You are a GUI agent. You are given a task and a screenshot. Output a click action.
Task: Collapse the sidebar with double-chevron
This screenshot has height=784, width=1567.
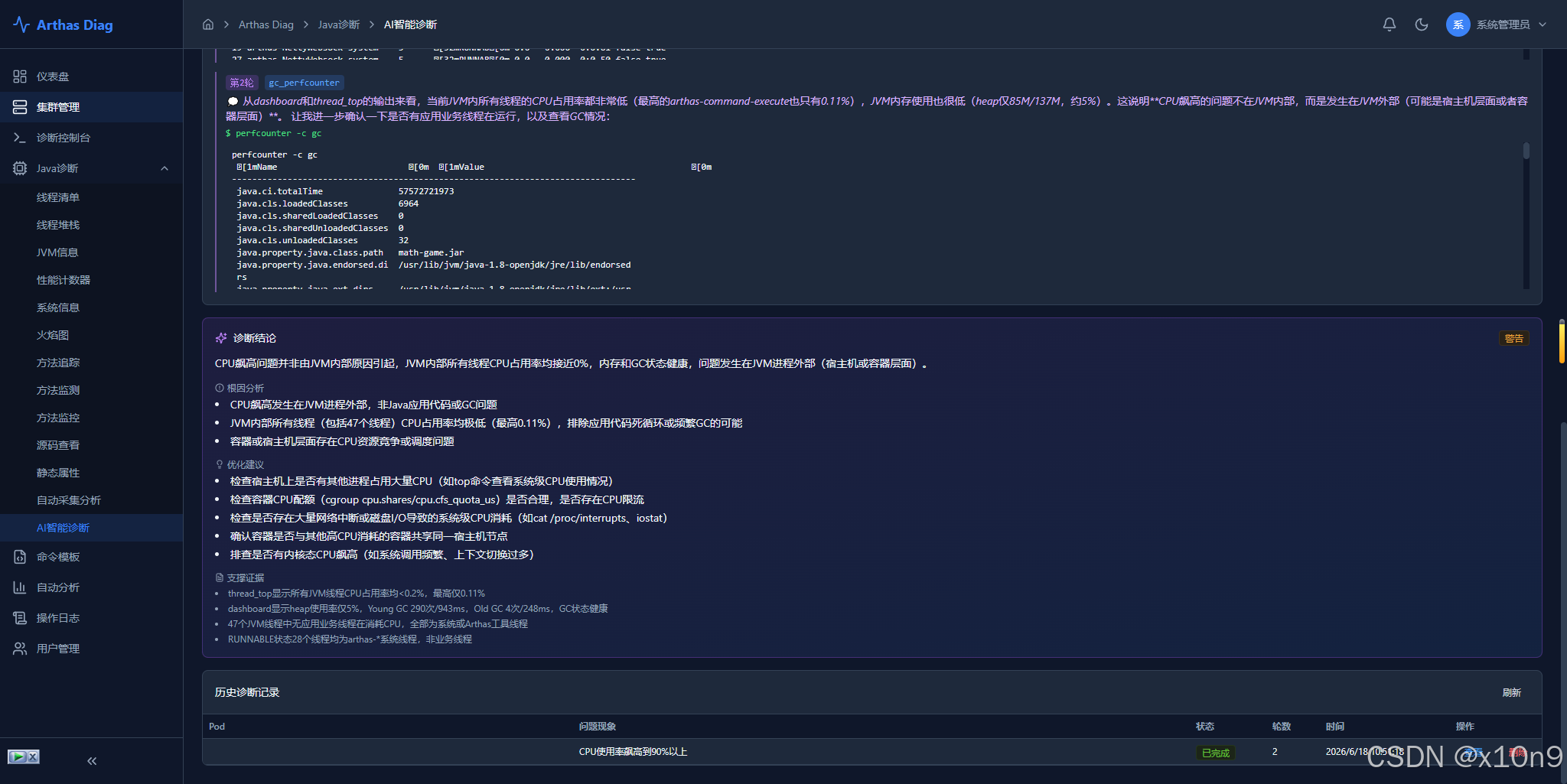pyautogui.click(x=92, y=761)
